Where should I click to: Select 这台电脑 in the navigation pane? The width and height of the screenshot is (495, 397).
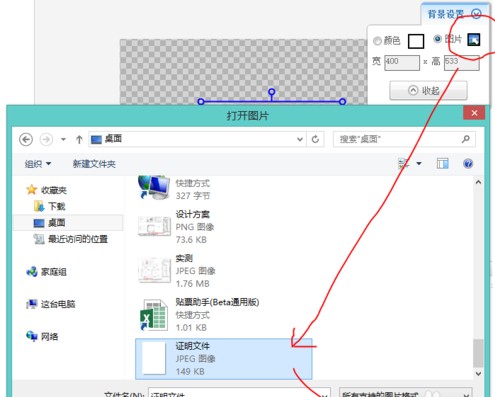click(x=51, y=304)
